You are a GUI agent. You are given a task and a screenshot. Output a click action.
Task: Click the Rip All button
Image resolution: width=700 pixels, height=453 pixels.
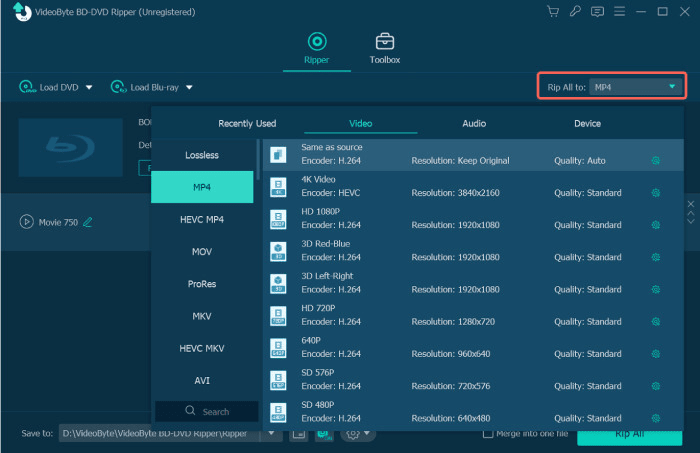[629, 435]
